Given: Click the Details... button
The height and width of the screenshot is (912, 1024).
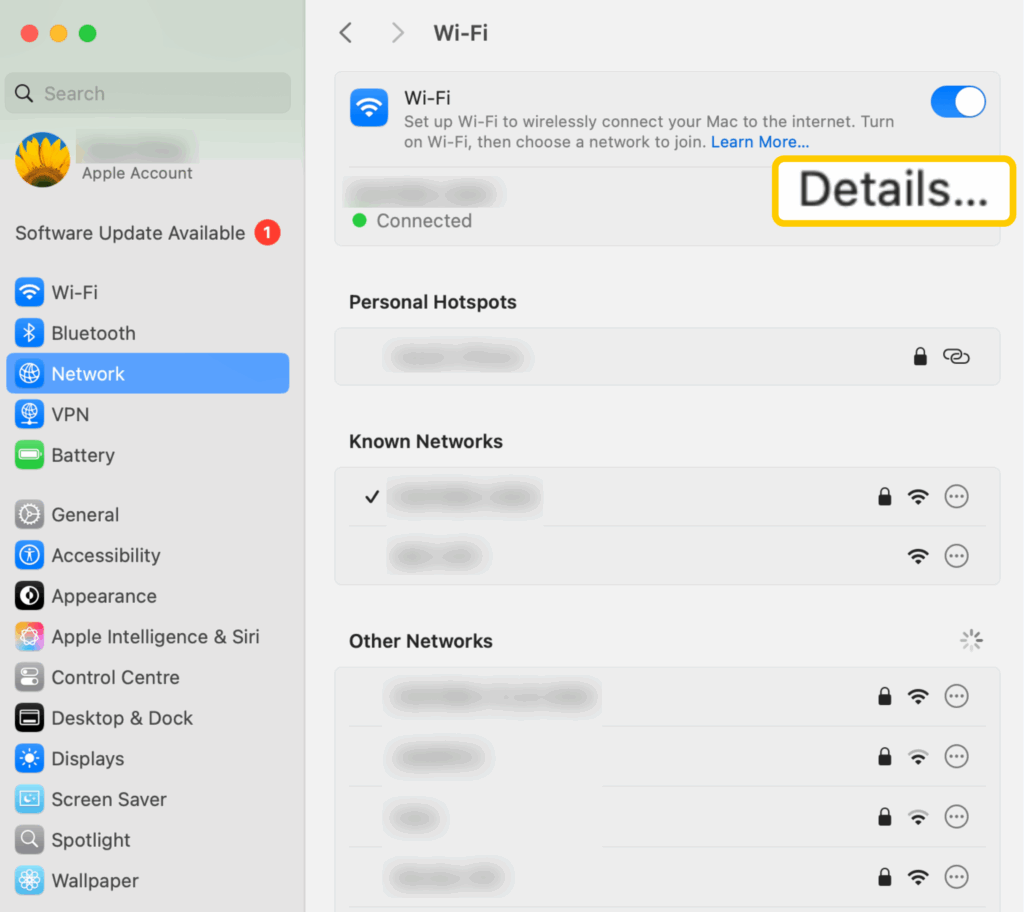Looking at the screenshot, I should pyautogui.click(x=893, y=190).
